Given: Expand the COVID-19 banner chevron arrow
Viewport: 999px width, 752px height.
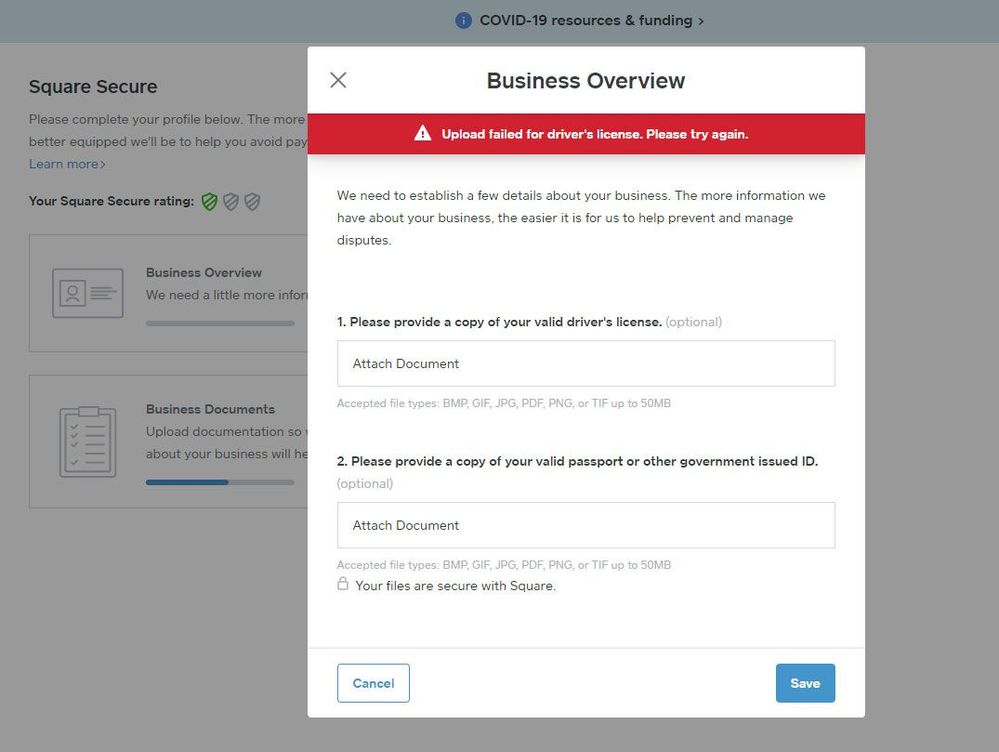Looking at the screenshot, I should coord(701,21).
